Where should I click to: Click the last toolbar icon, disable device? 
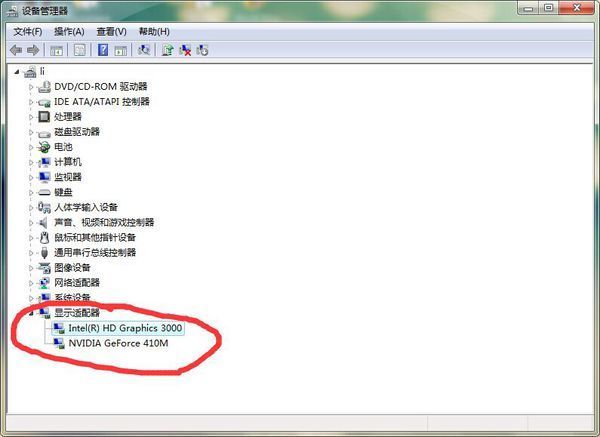pyautogui.click(x=203, y=49)
